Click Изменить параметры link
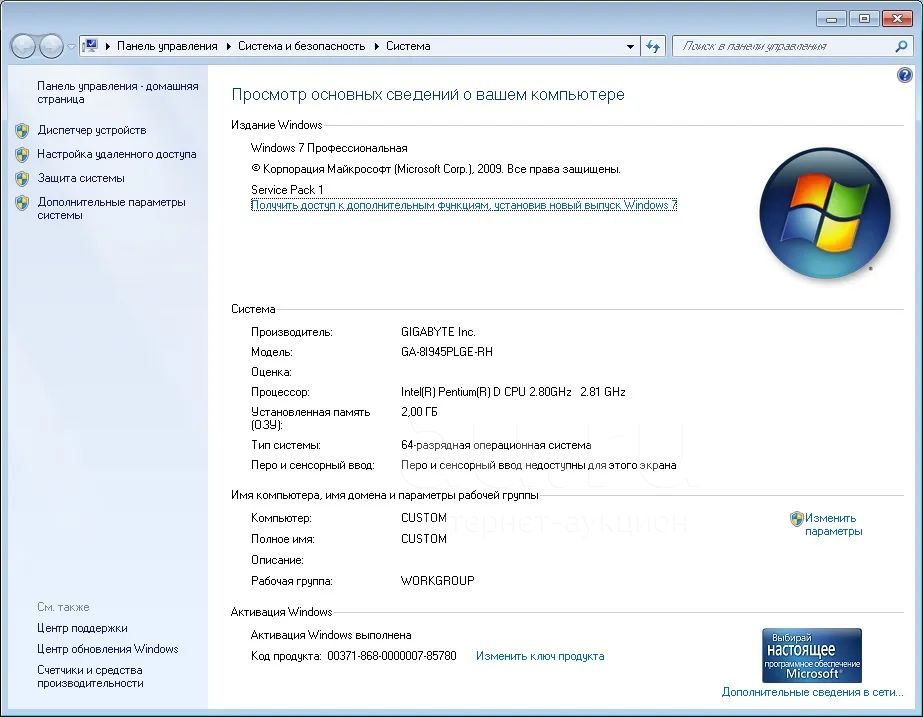The height and width of the screenshot is (717, 923). [x=834, y=525]
